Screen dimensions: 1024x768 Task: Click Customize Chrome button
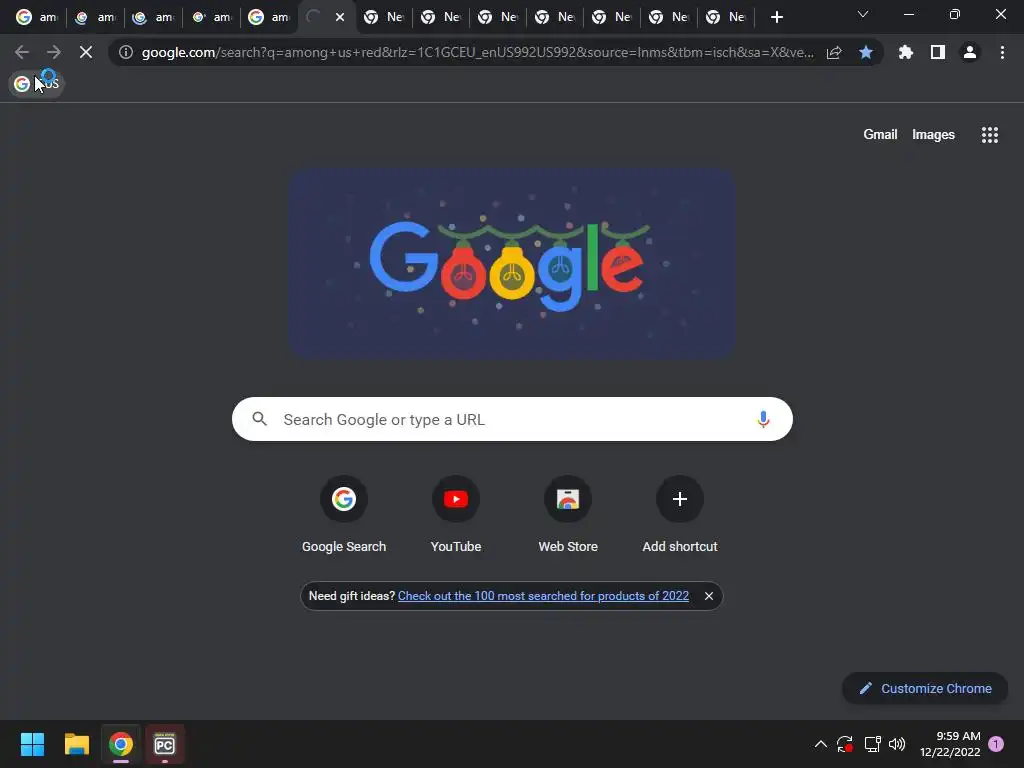pos(925,688)
